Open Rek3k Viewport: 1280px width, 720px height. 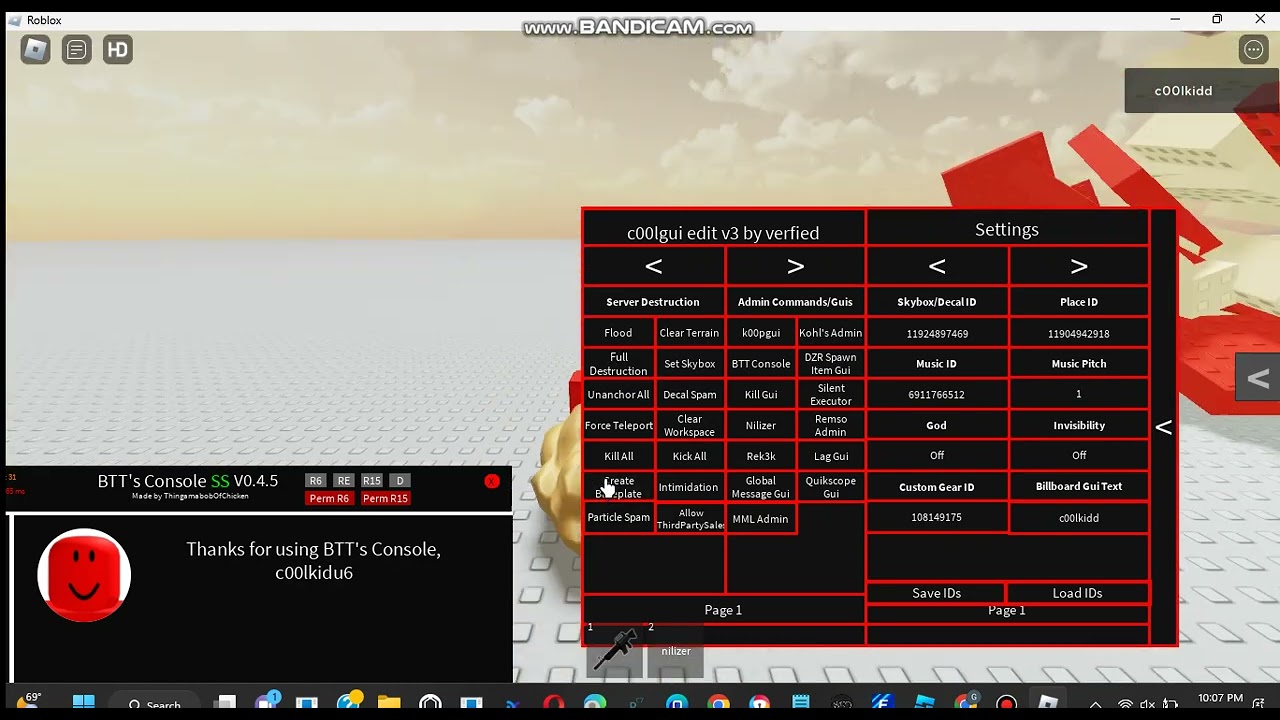760,456
